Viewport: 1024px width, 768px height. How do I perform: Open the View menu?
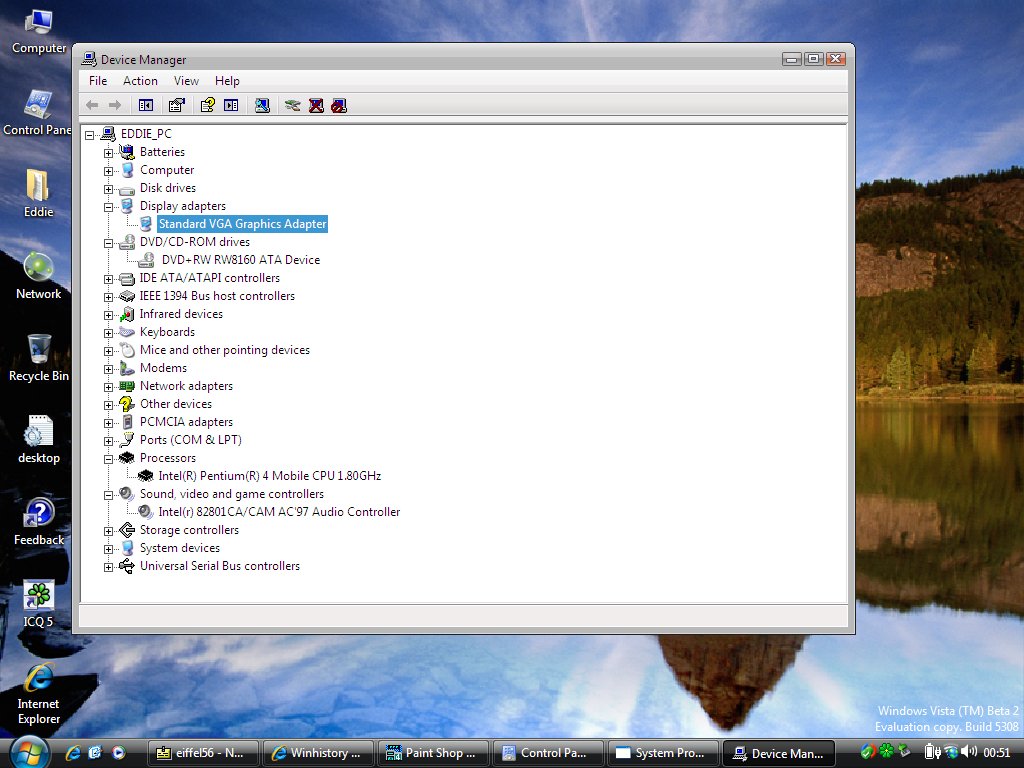coord(186,81)
